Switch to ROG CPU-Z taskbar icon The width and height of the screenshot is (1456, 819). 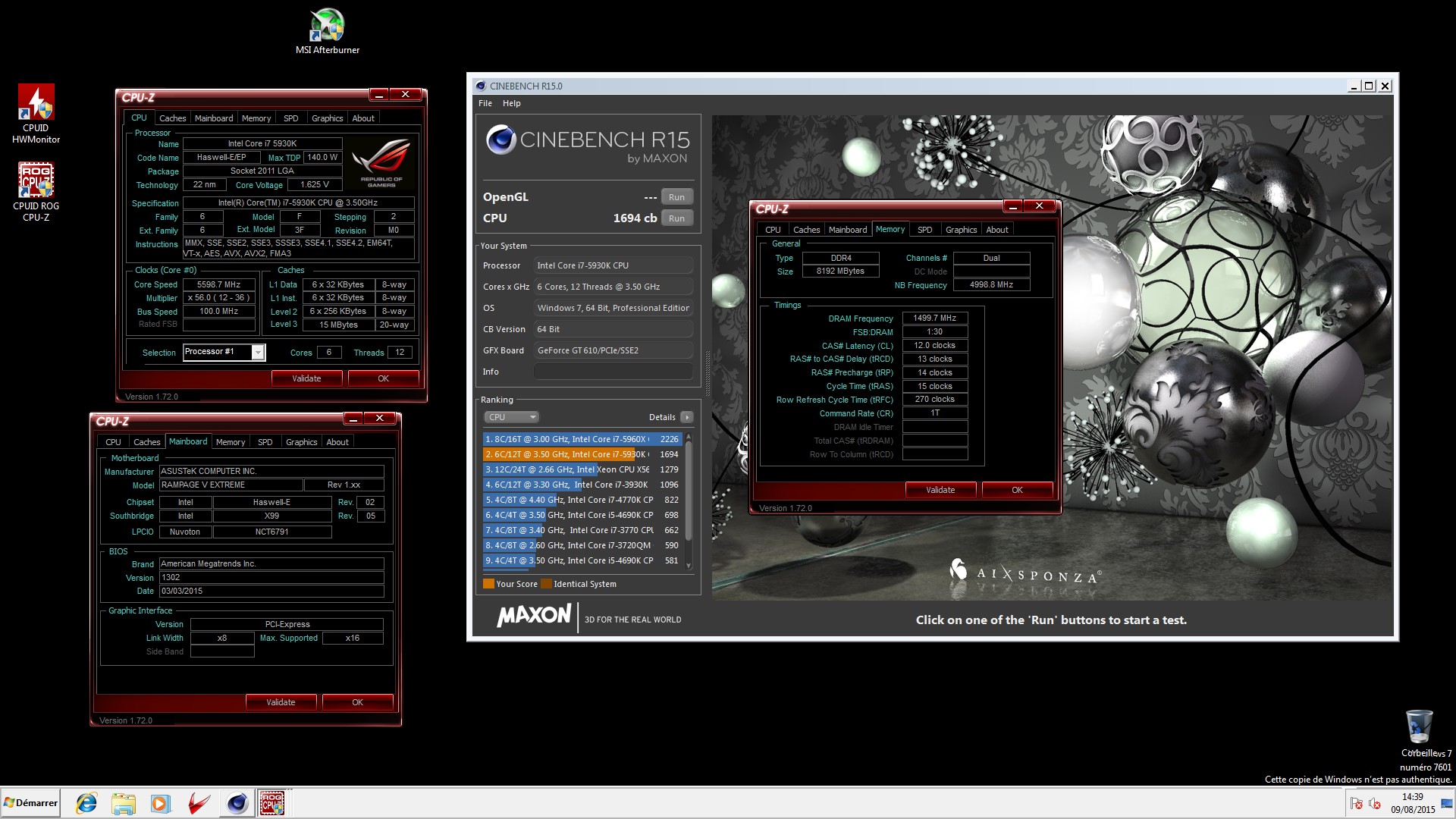(272, 803)
